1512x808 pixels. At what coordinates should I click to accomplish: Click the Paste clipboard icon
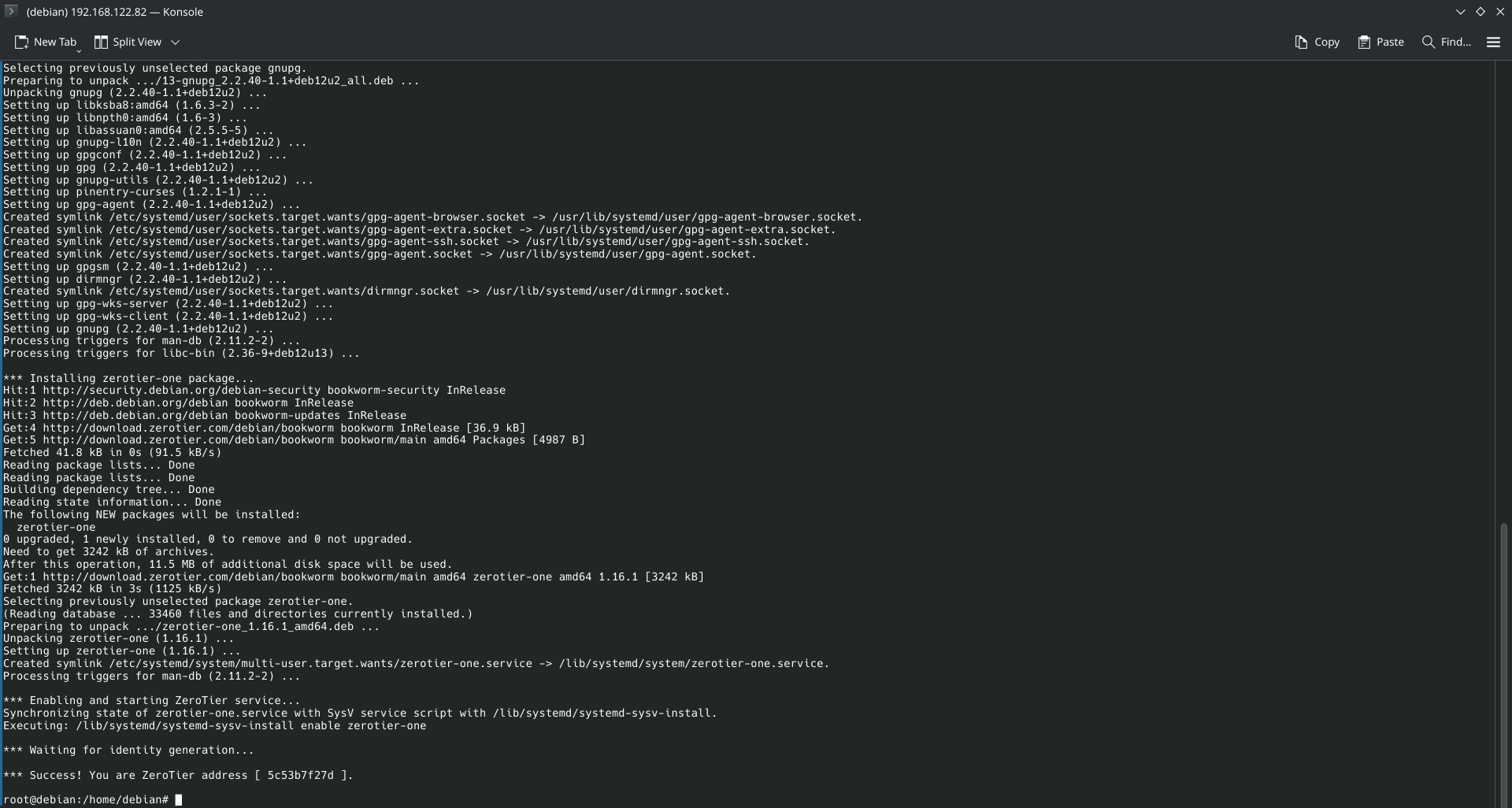1364,43
